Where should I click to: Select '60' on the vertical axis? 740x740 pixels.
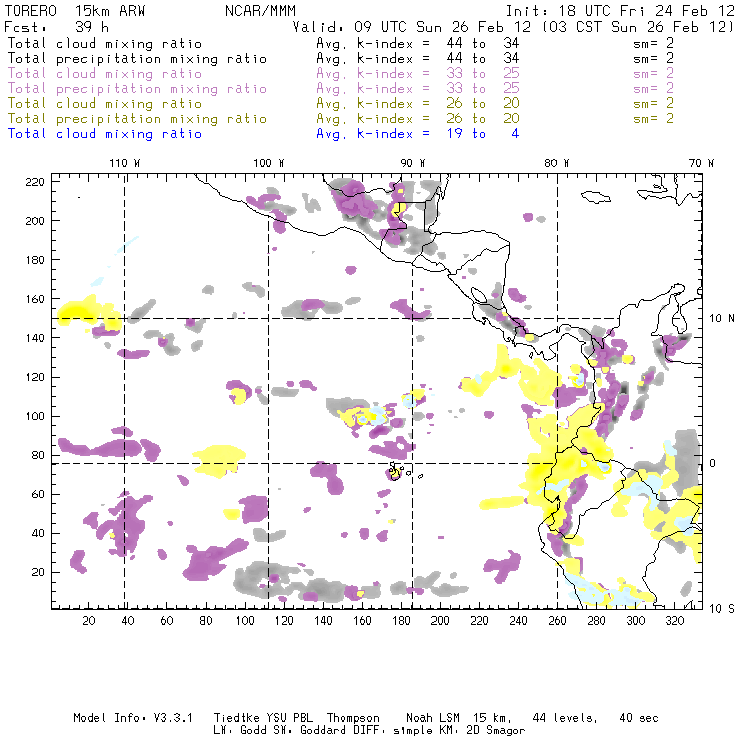pos(38,494)
